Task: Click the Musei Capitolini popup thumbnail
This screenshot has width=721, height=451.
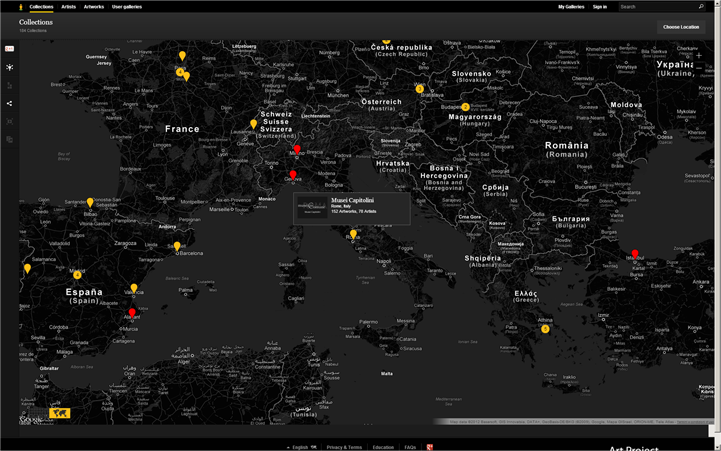Action: [x=313, y=207]
